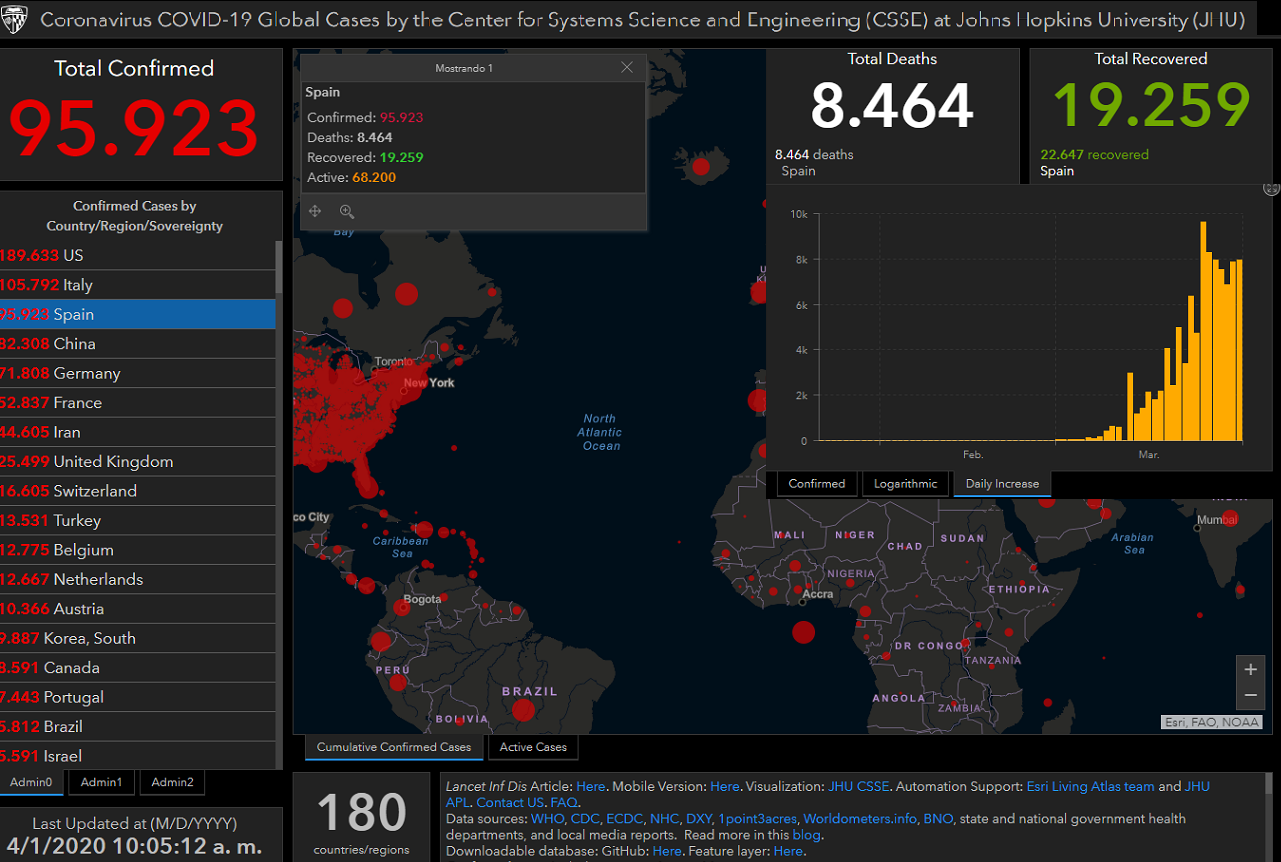Select France in the country list
The image size is (1281, 862).
click(138, 403)
